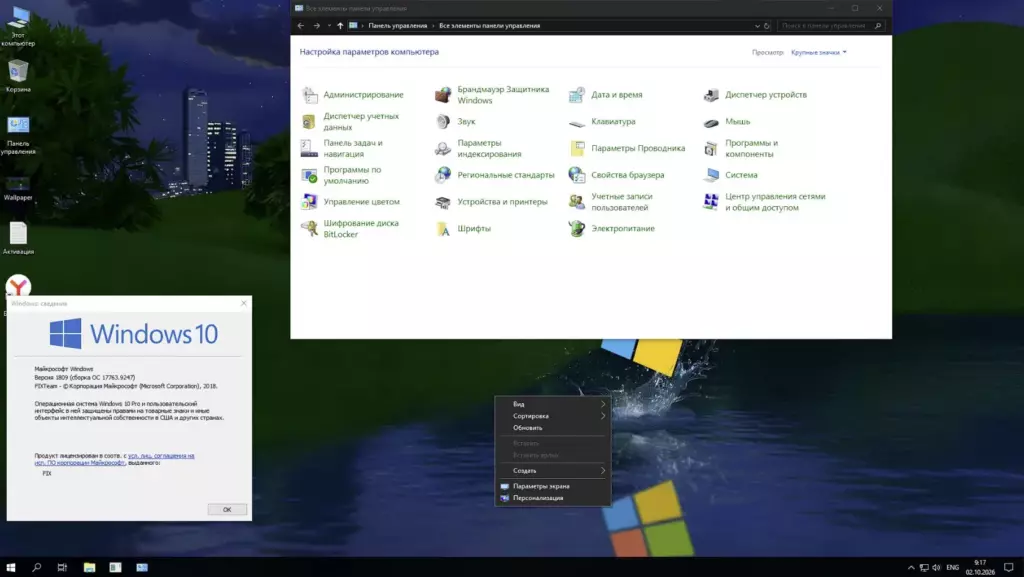Open the Устройства и принтеры icon

coord(443,202)
